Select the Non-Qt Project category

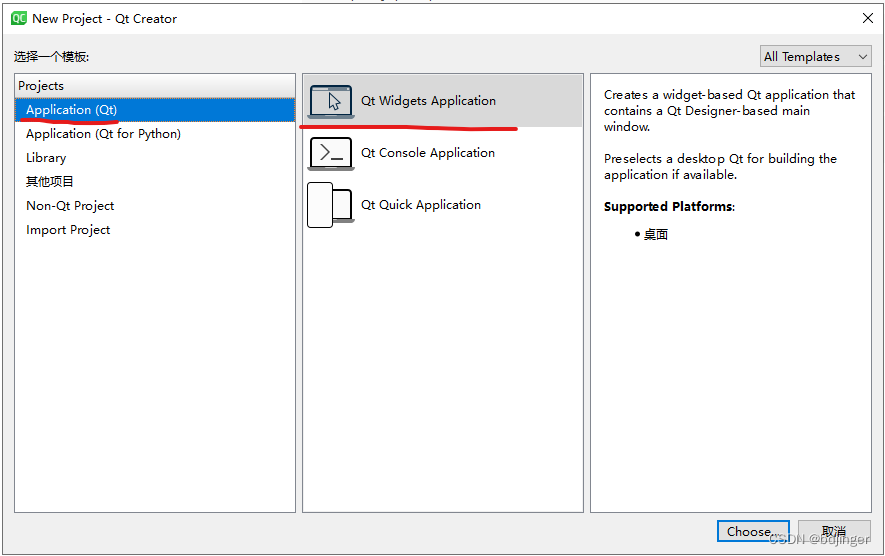[155, 205]
